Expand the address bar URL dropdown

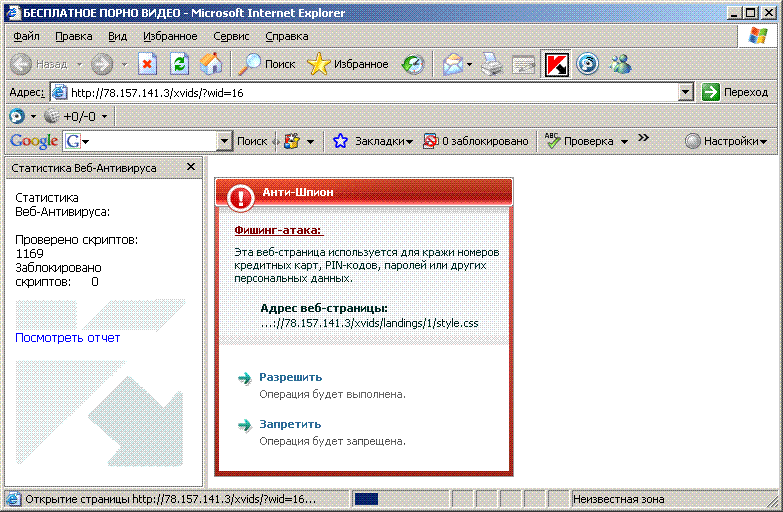(x=685, y=92)
